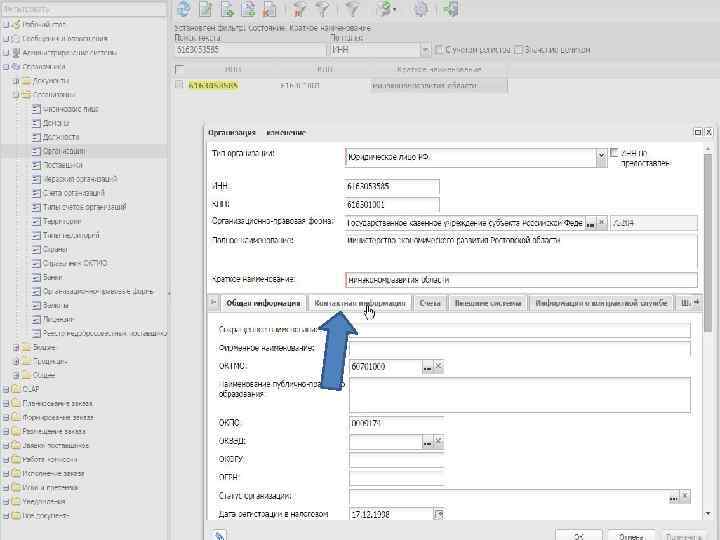This screenshot has width=720, height=540.
Task: Open Тип организации dropdown arrow
Action: tap(601, 157)
